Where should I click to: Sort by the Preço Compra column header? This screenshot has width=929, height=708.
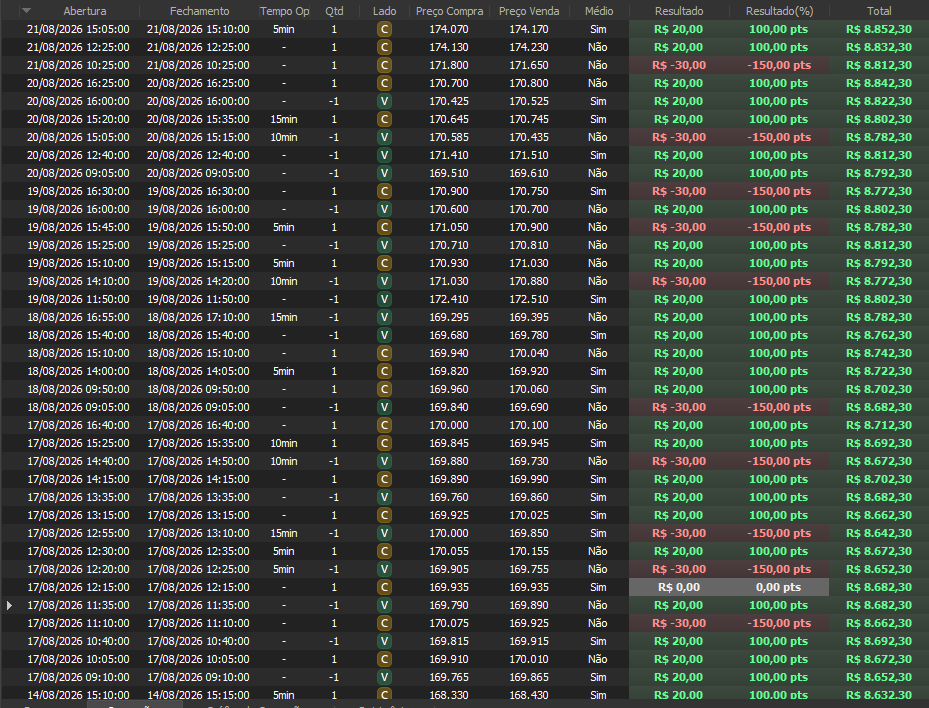(449, 11)
